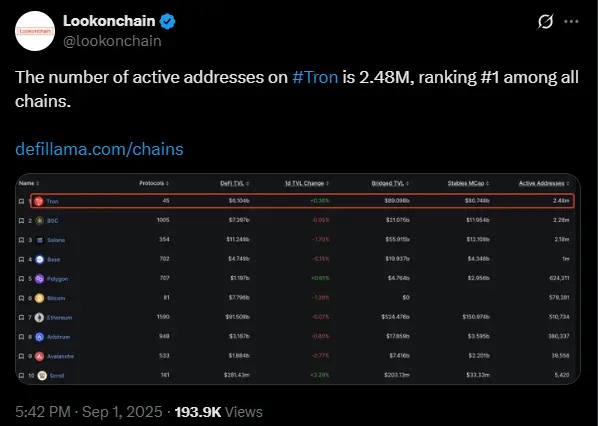The width and height of the screenshot is (598, 426).
Task: Sort table by Protocols column
Action: (154, 183)
